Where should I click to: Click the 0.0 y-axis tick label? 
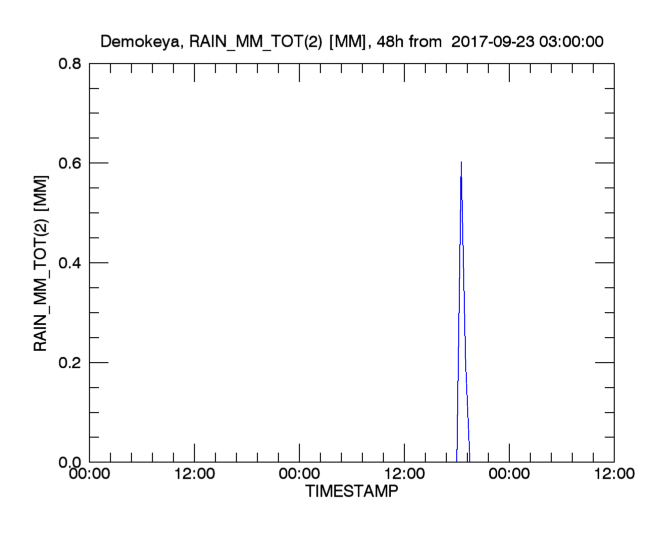tap(69, 461)
